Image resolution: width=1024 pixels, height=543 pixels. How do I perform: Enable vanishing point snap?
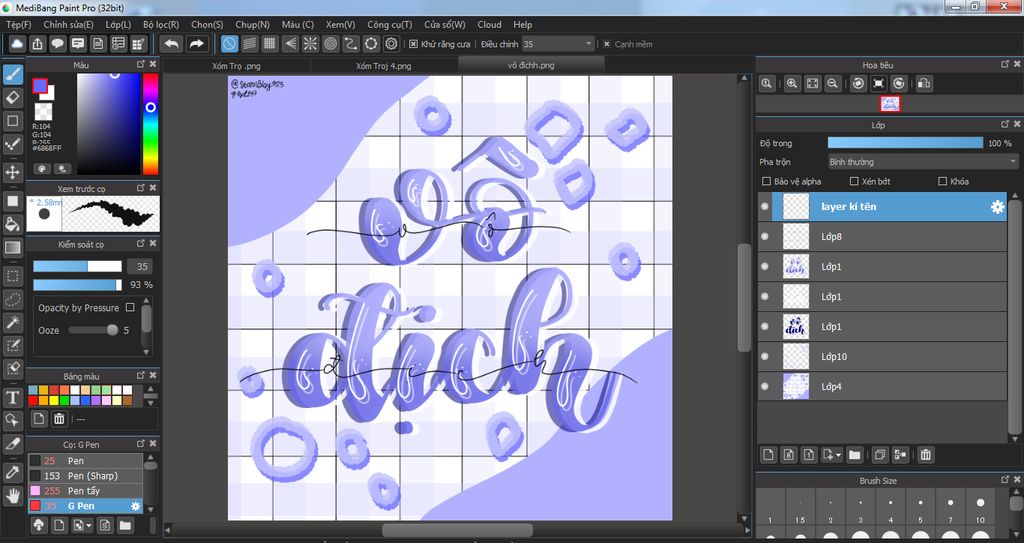pyautogui.click(x=290, y=44)
